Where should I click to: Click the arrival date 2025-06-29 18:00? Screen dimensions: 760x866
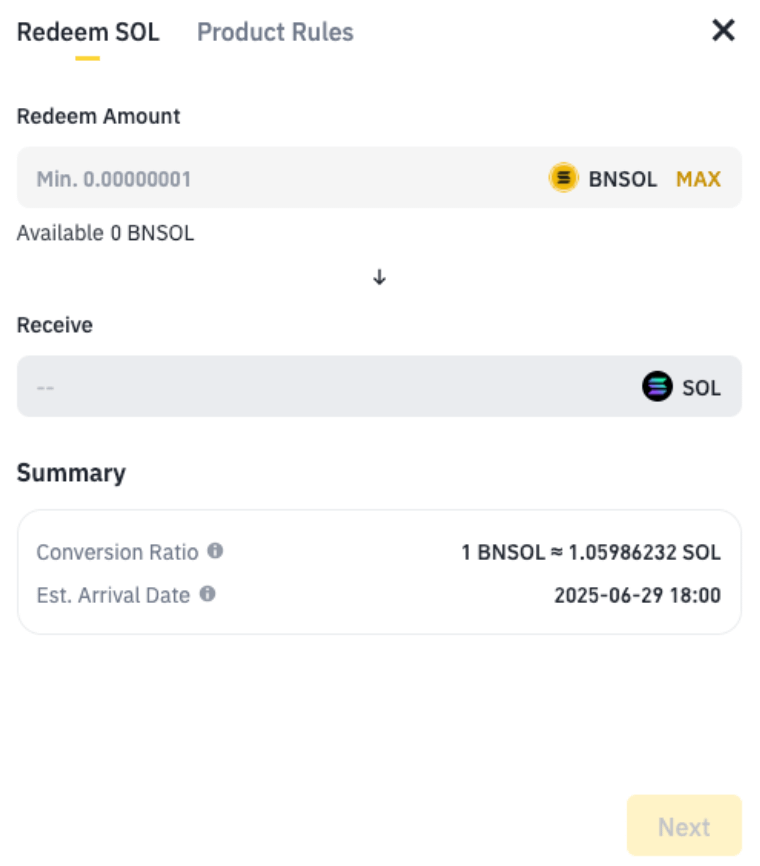(x=637, y=595)
